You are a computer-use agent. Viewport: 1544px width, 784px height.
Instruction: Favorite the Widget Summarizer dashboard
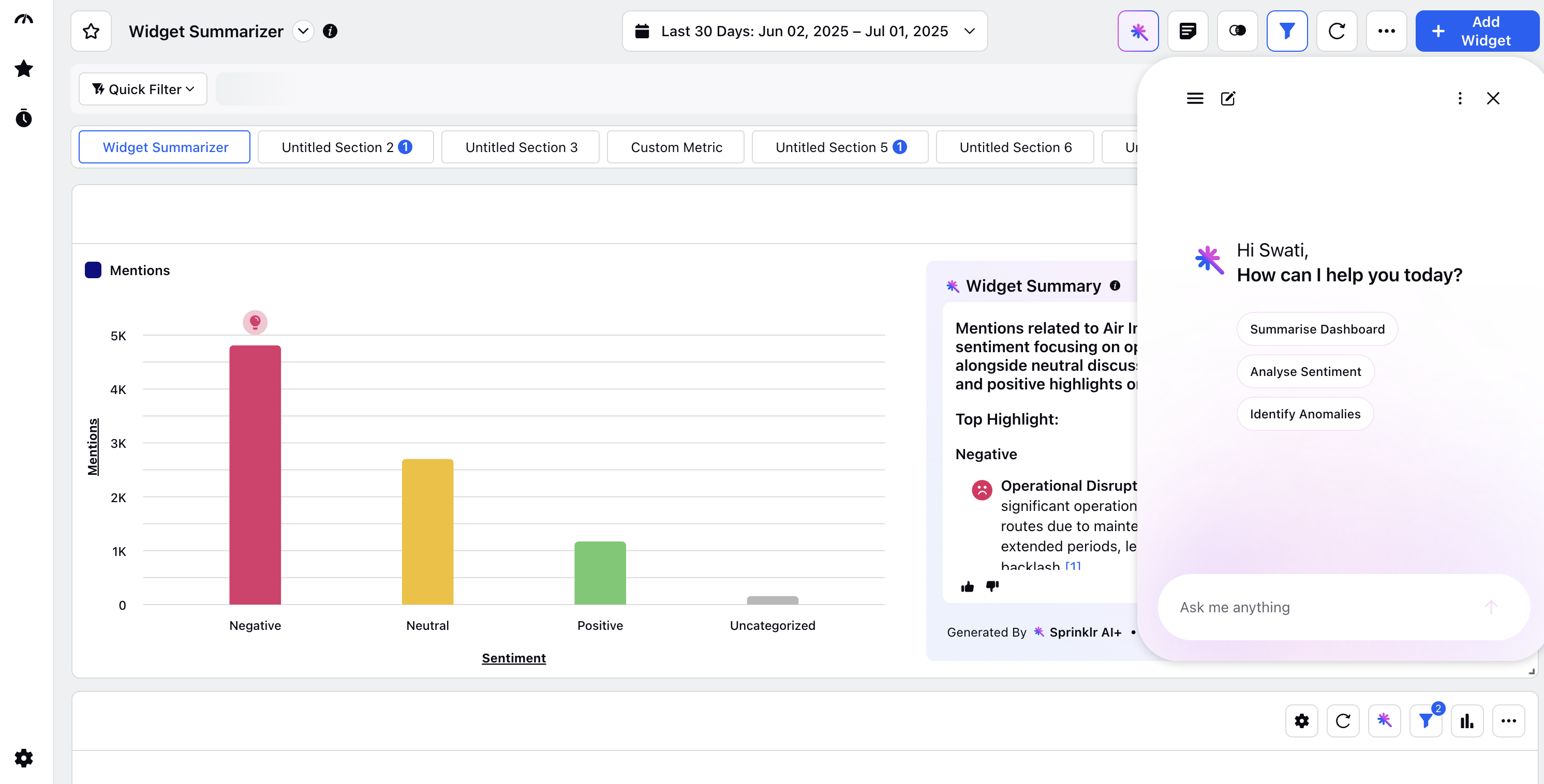click(x=91, y=31)
